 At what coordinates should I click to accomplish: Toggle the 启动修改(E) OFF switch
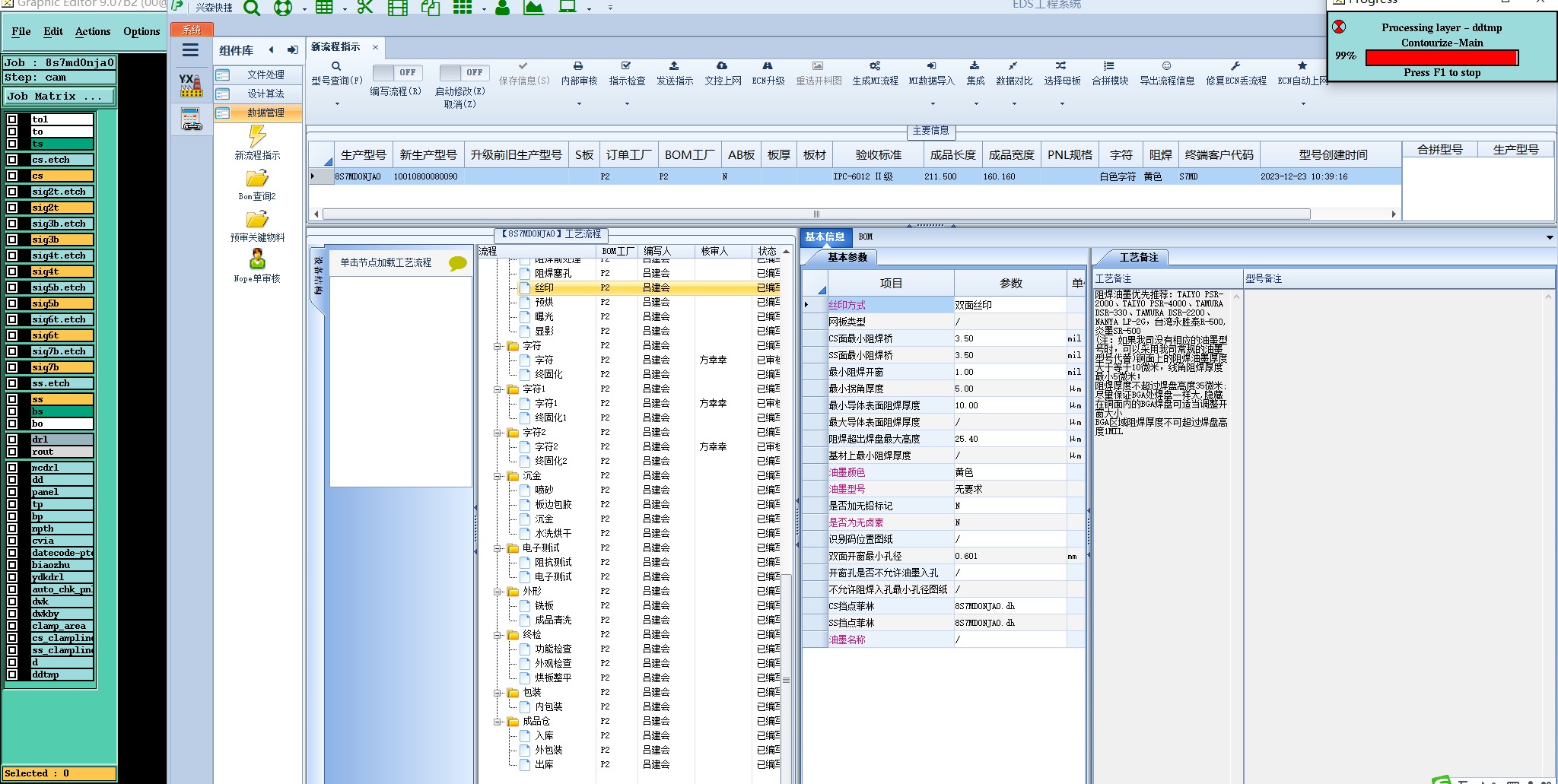click(463, 72)
